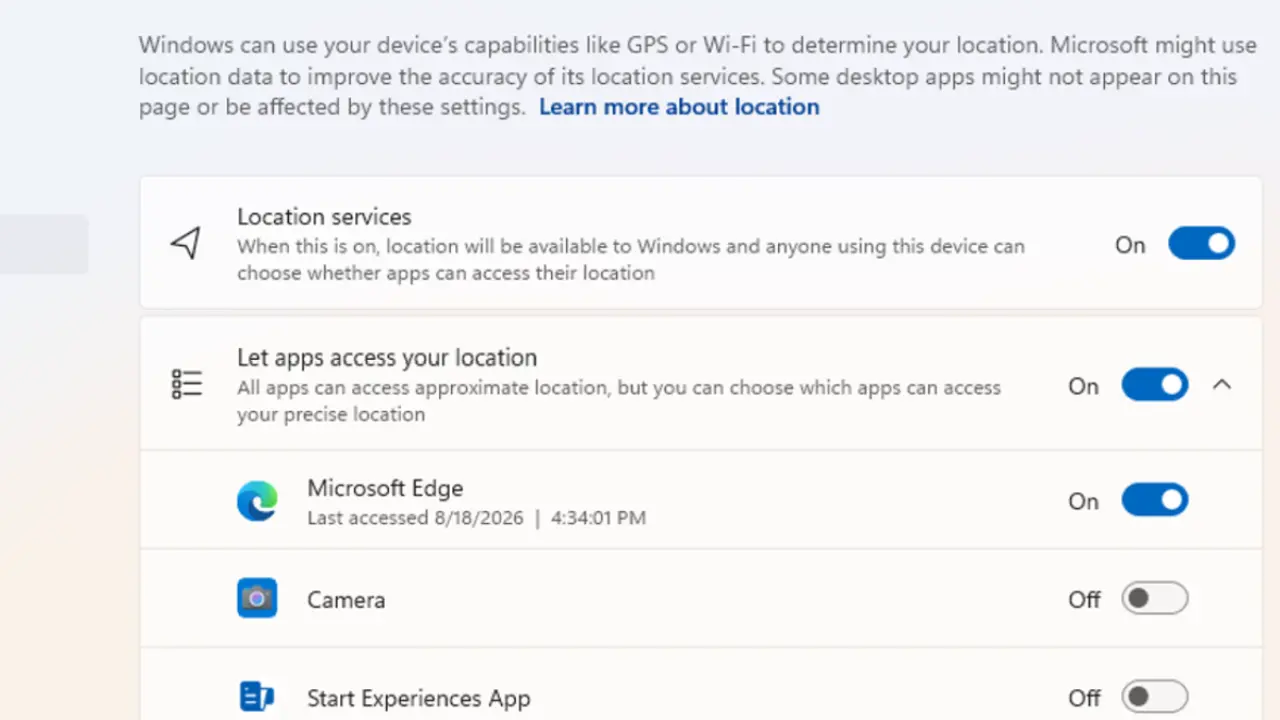This screenshot has height=720, width=1280.
Task: Click the Edge last accessed timestamp
Action: pos(476,518)
